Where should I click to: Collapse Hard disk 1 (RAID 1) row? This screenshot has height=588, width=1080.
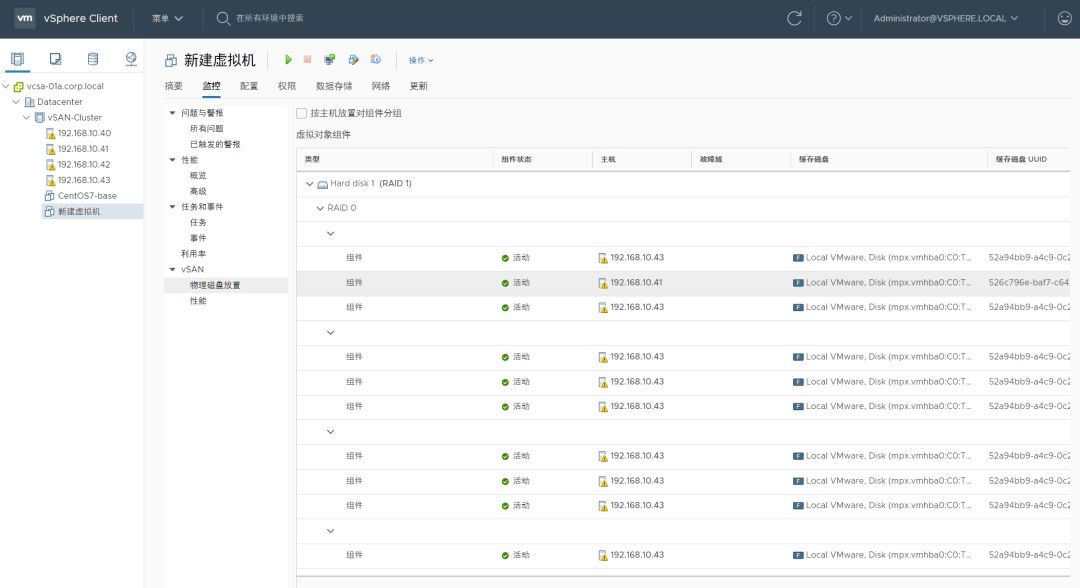[309, 184]
